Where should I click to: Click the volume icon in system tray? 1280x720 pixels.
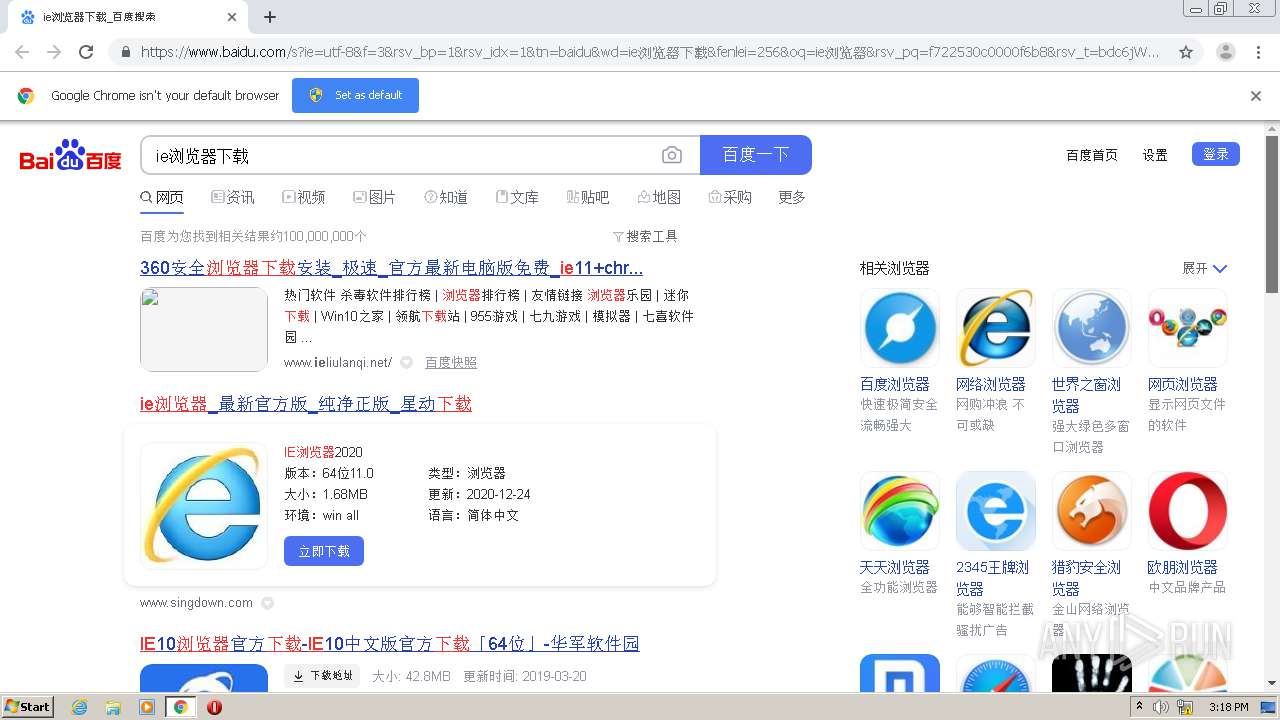tap(1161, 707)
